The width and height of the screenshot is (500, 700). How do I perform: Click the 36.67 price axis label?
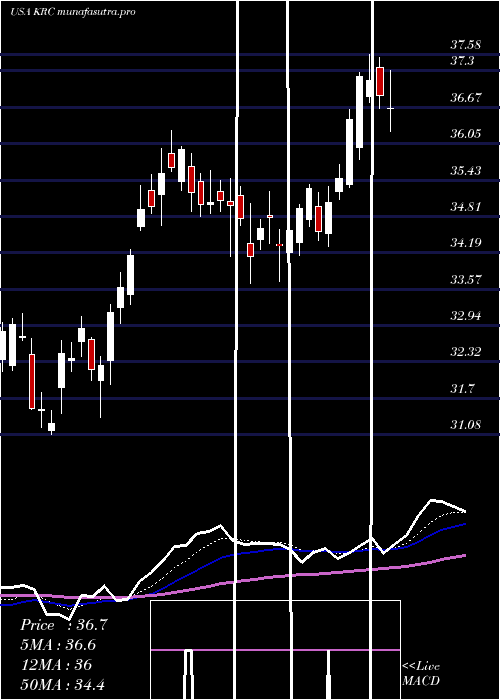466,97
